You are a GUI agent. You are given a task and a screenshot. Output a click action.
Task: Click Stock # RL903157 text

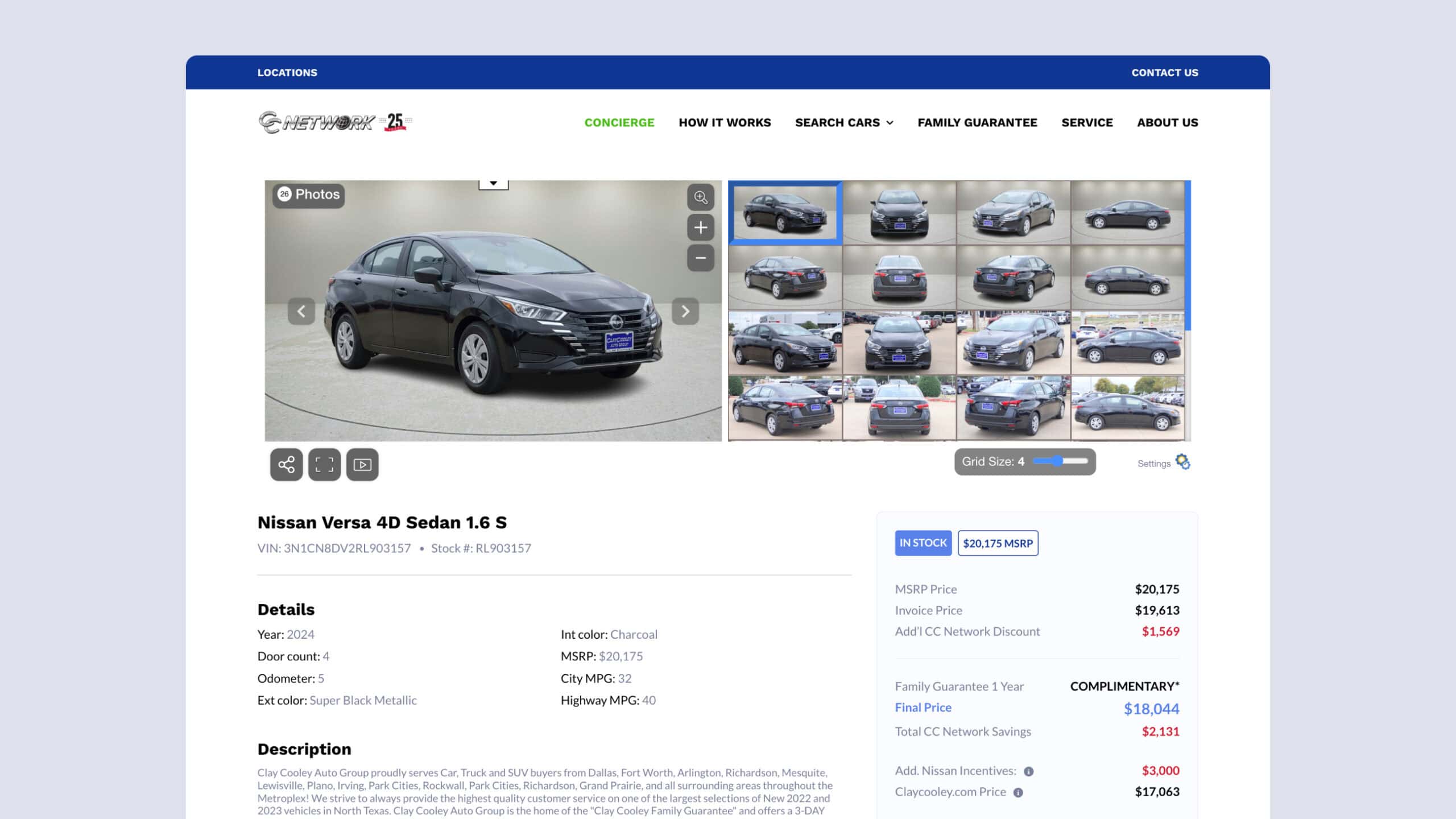(x=481, y=548)
